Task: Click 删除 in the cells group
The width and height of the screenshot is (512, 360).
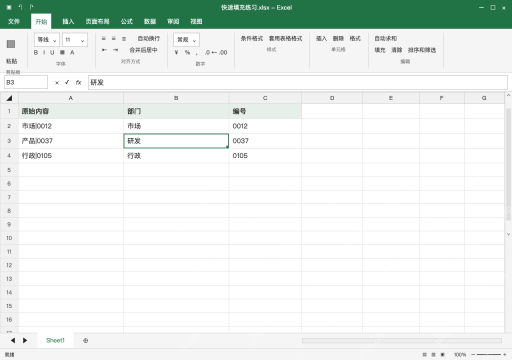Action: (x=338, y=39)
